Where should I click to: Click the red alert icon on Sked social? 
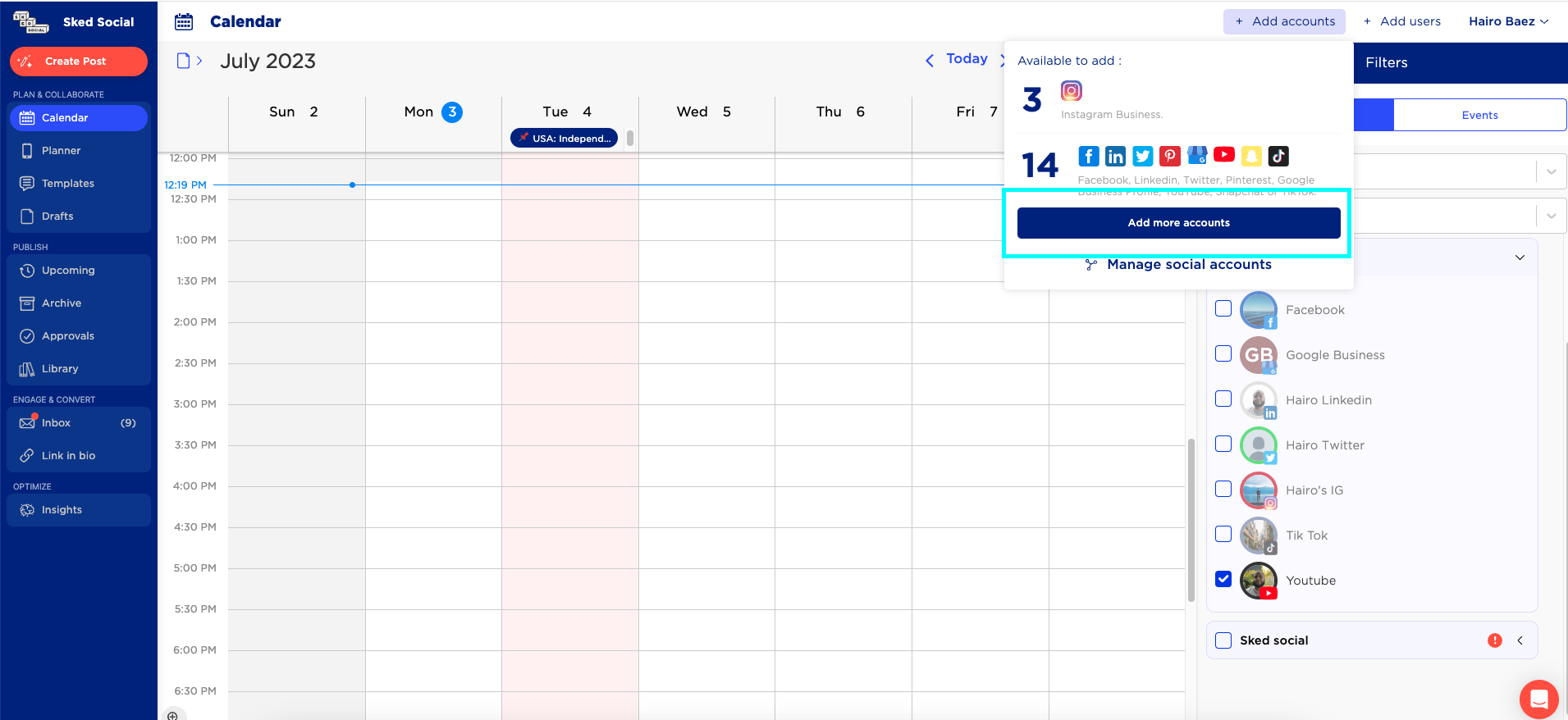pos(1495,640)
